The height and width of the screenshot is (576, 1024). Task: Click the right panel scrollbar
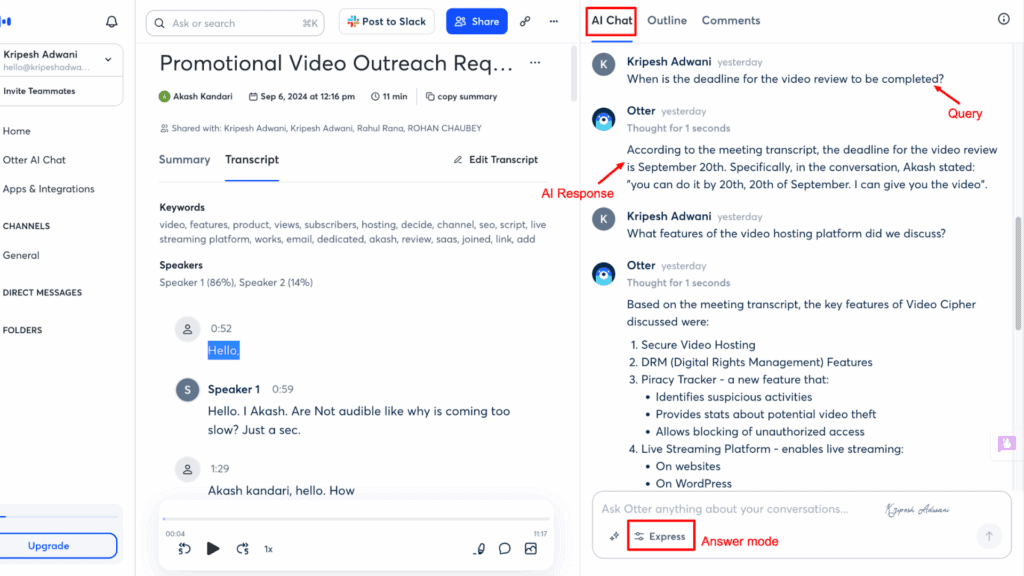[1018, 273]
